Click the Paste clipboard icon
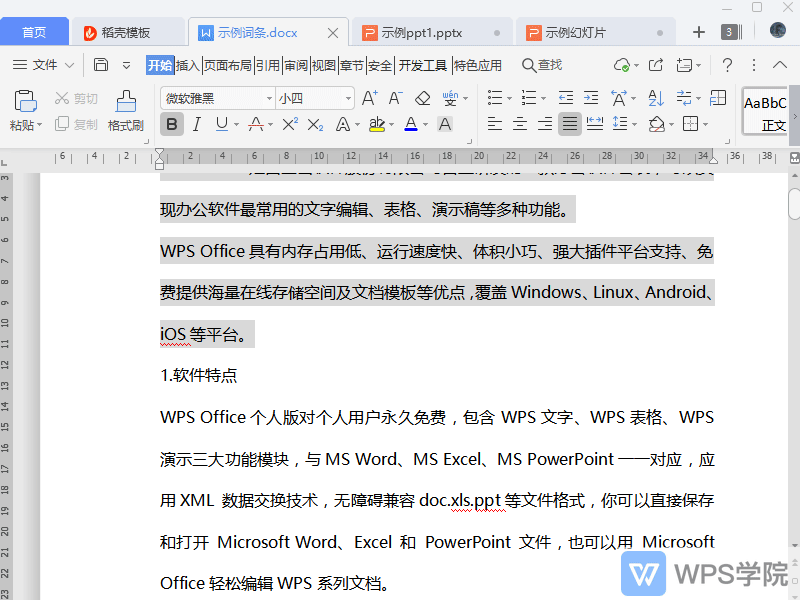This screenshot has width=800, height=600. tap(25, 100)
